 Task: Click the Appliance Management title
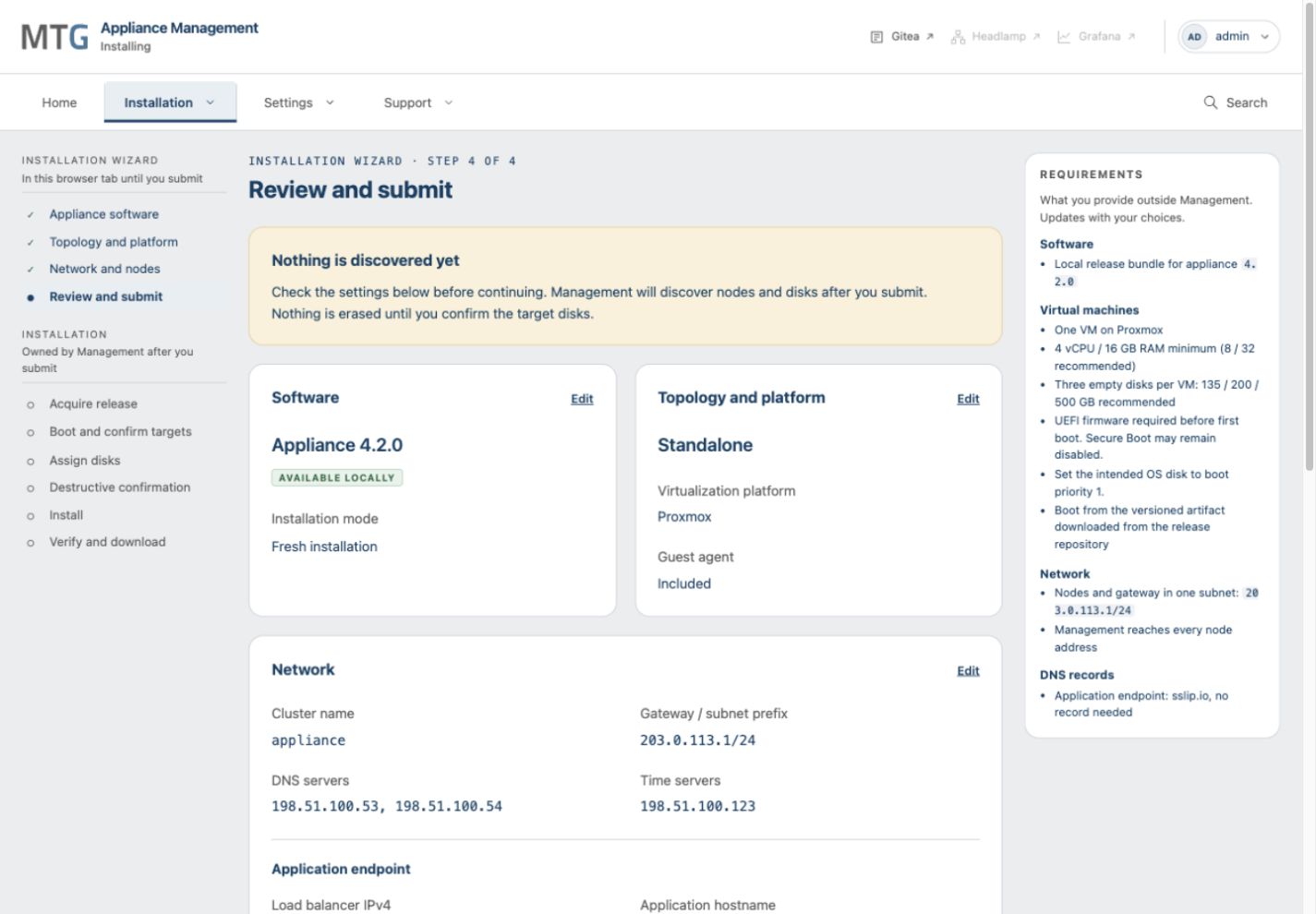(x=179, y=28)
